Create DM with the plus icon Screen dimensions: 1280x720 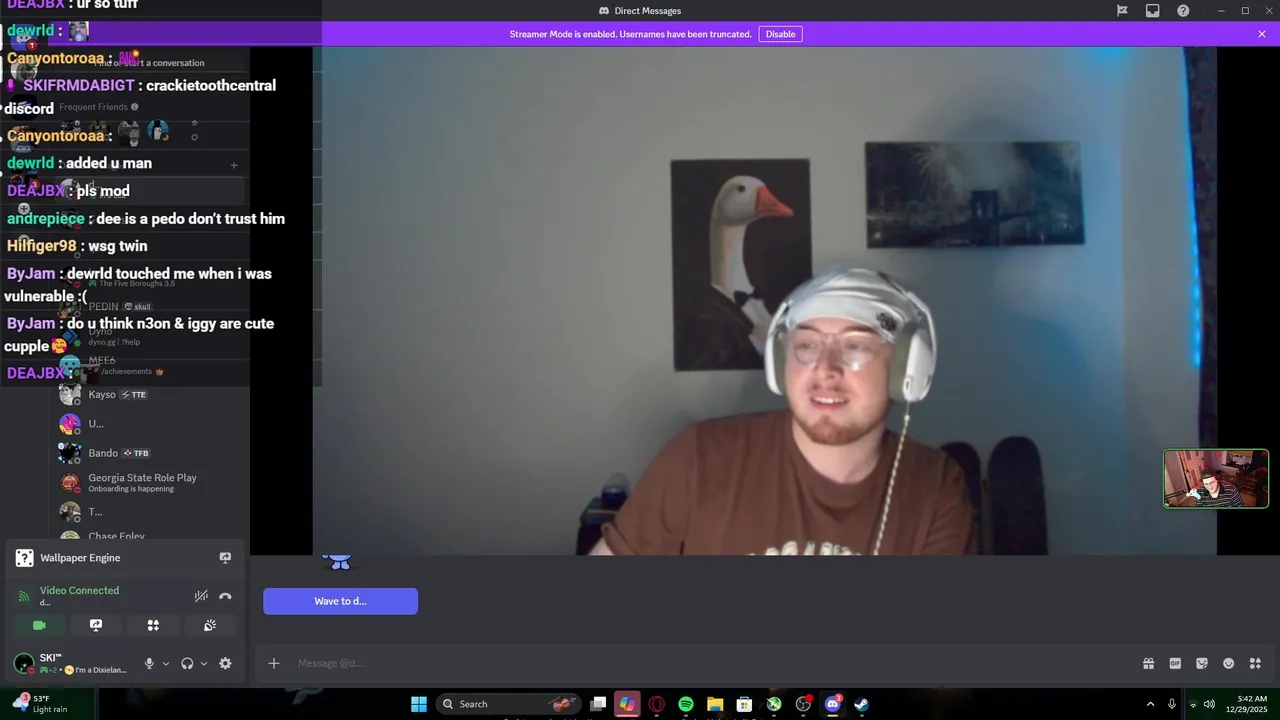coord(233,165)
